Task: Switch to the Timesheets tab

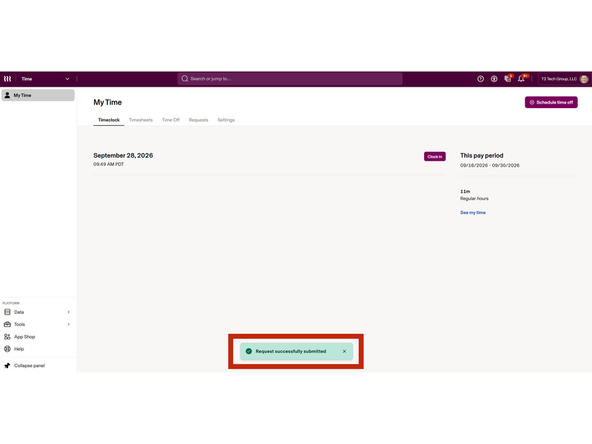Action: coord(141,120)
